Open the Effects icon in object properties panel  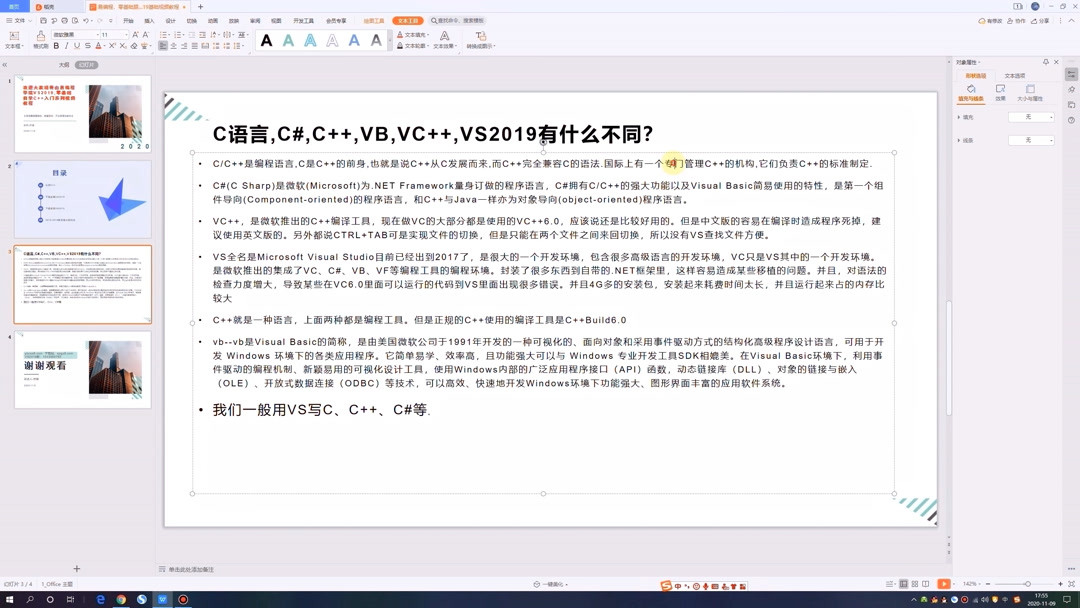(999, 90)
